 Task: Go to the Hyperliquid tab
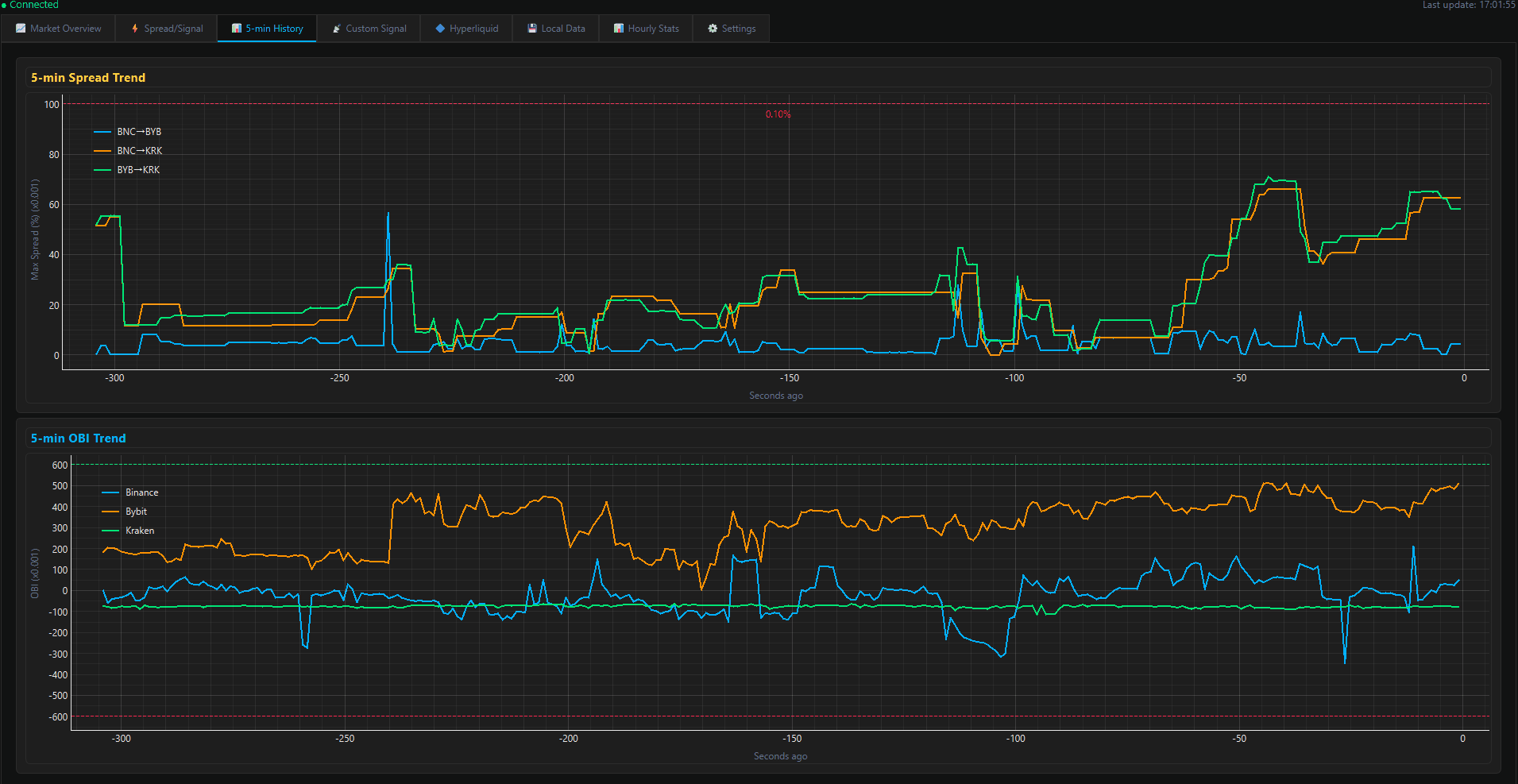(x=466, y=29)
